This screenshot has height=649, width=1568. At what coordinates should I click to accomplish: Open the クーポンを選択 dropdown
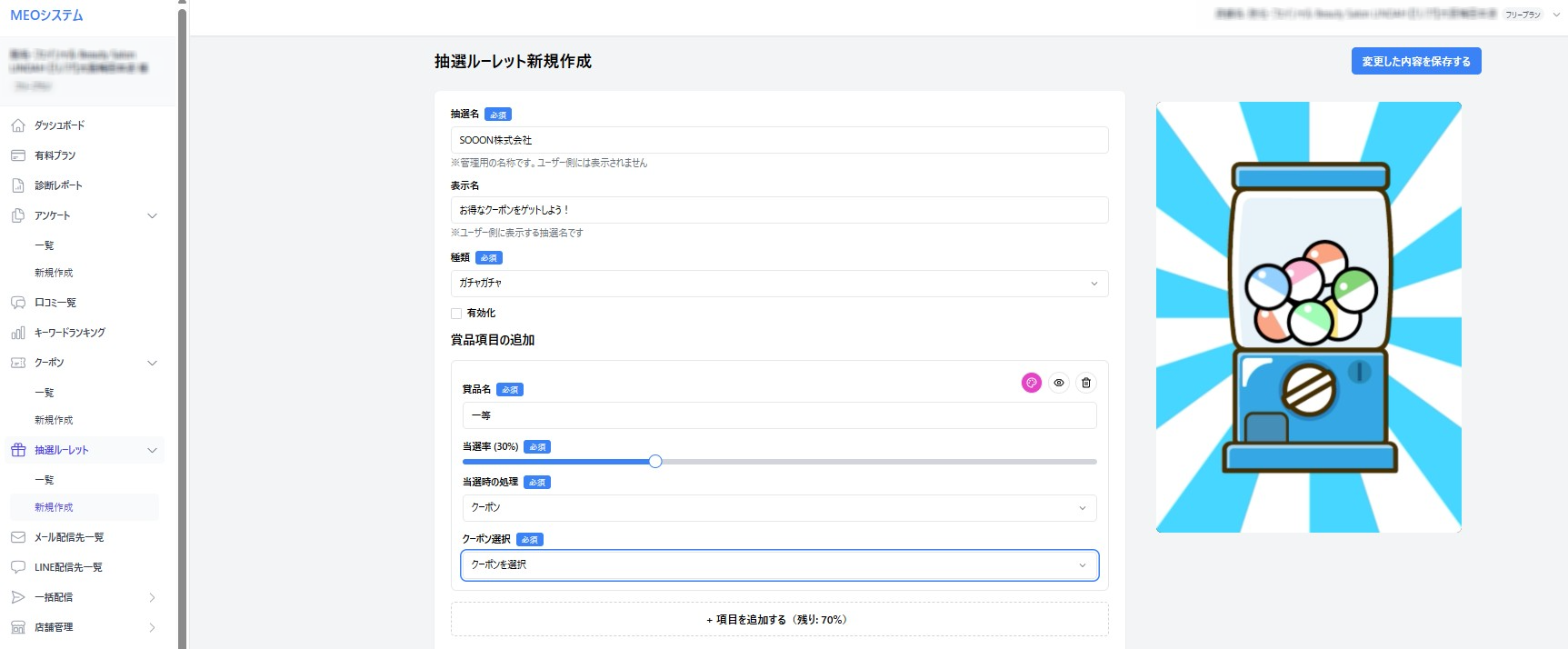pyautogui.click(x=779, y=565)
